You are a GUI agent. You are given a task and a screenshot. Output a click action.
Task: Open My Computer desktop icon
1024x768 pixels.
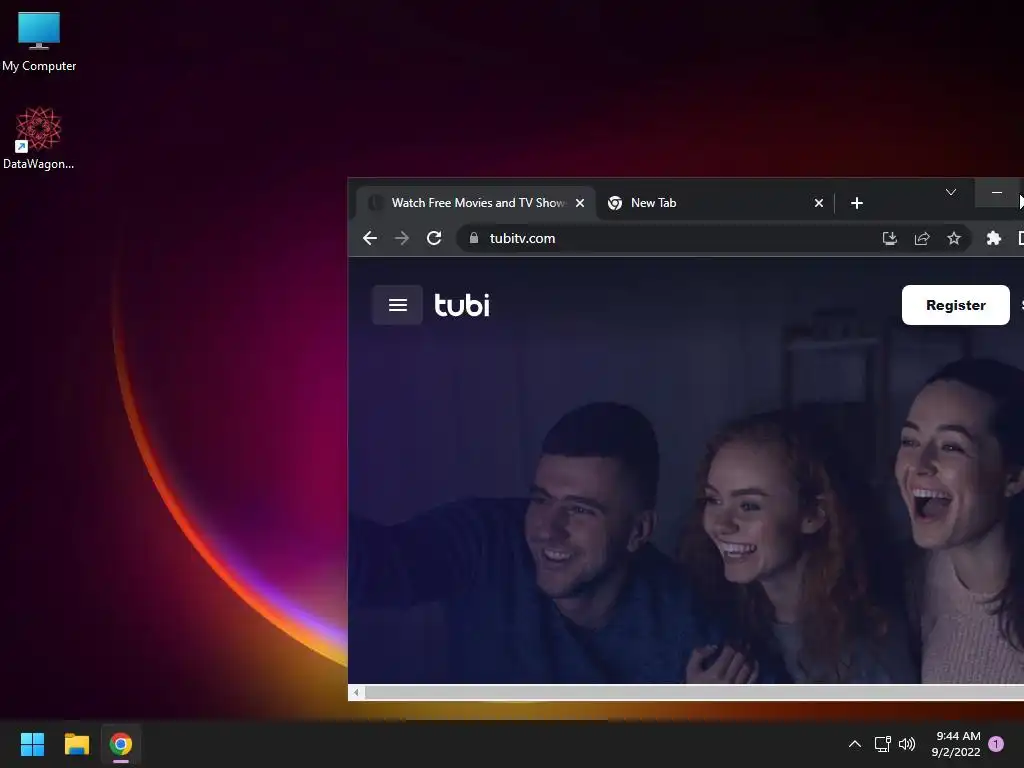point(39,41)
